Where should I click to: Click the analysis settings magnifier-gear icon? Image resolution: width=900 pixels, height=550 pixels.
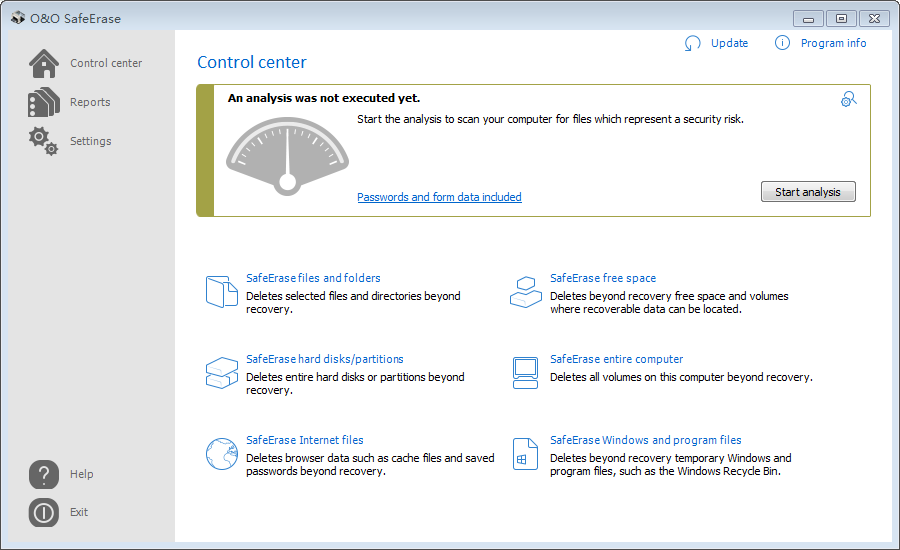coord(848,99)
